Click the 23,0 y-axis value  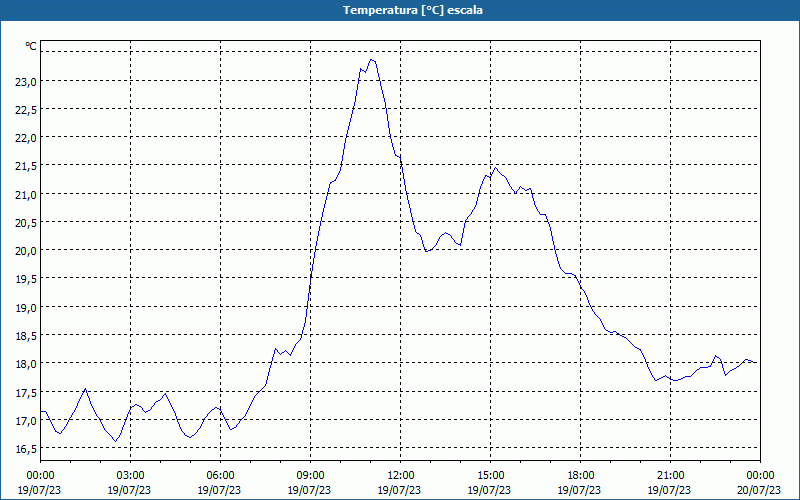point(25,82)
